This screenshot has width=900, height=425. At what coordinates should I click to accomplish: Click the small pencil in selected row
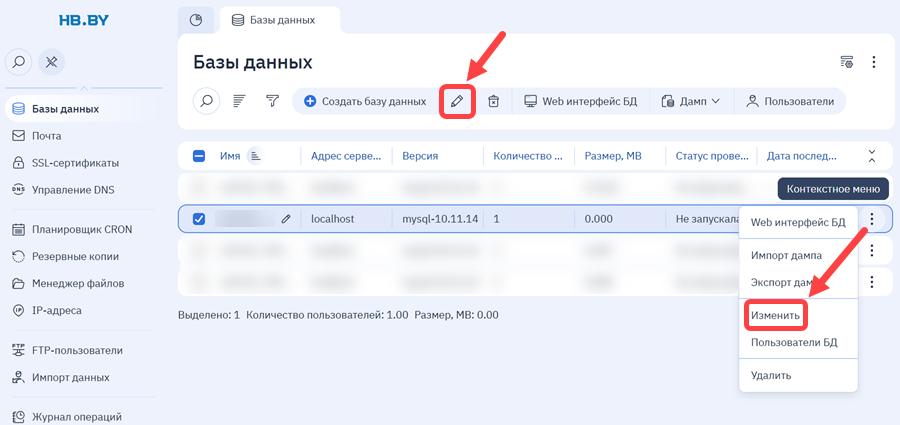[x=286, y=219]
